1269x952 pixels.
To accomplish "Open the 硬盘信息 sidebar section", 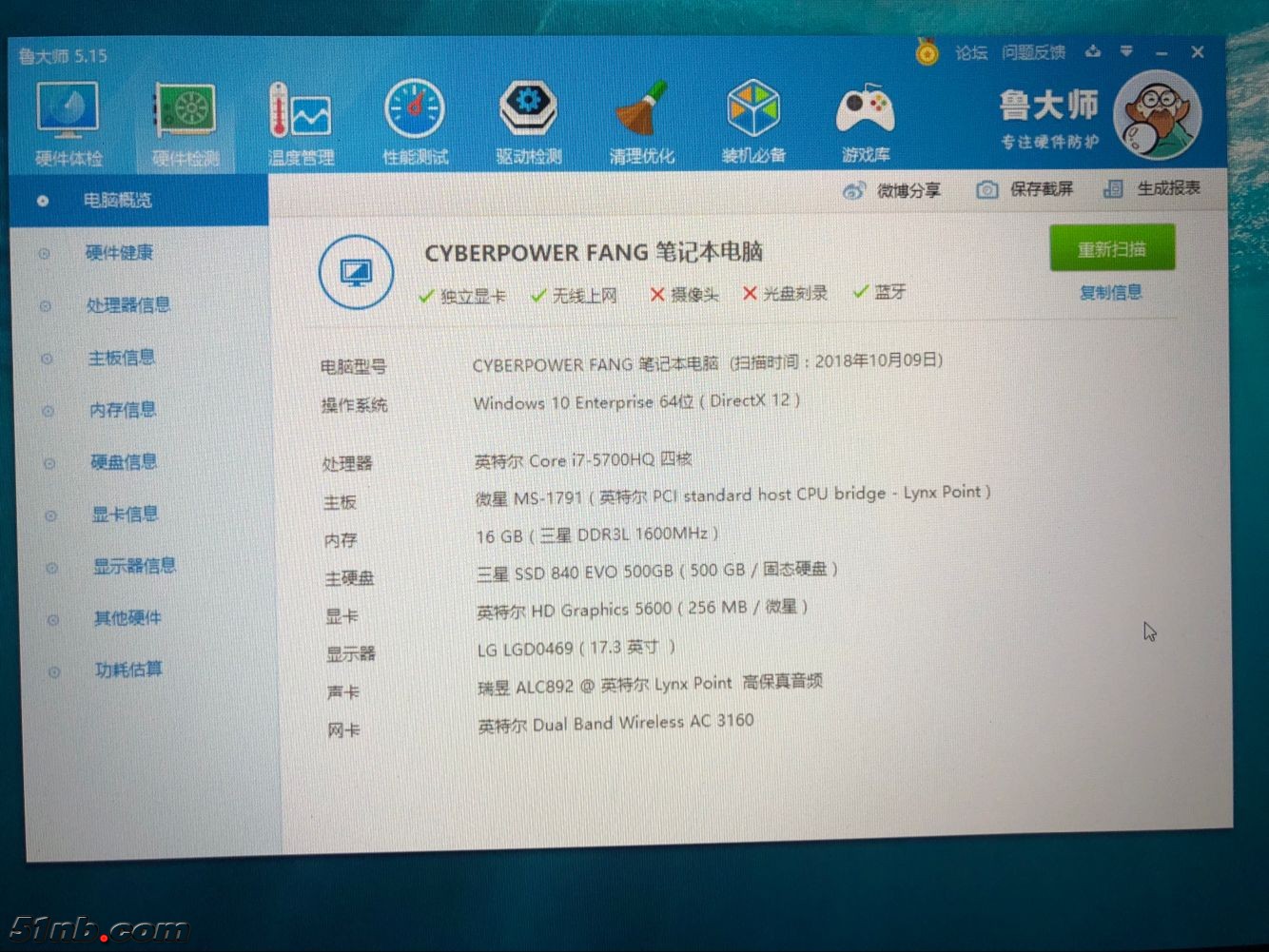I will click(124, 462).
